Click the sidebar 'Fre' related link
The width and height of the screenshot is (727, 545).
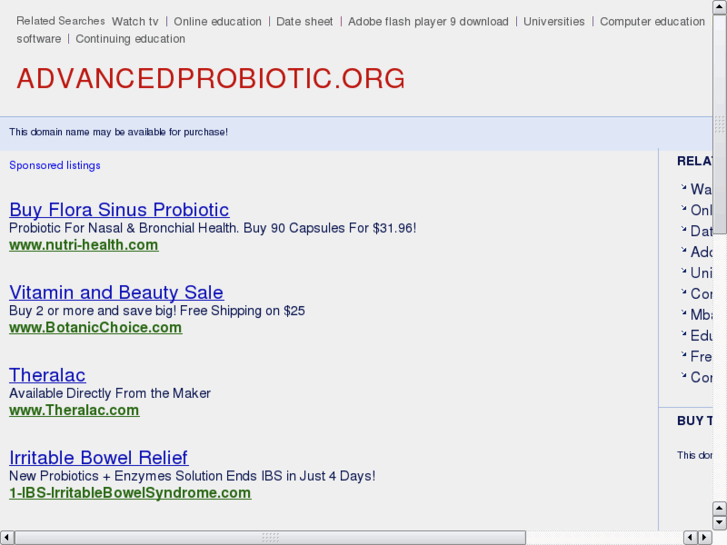point(701,356)
